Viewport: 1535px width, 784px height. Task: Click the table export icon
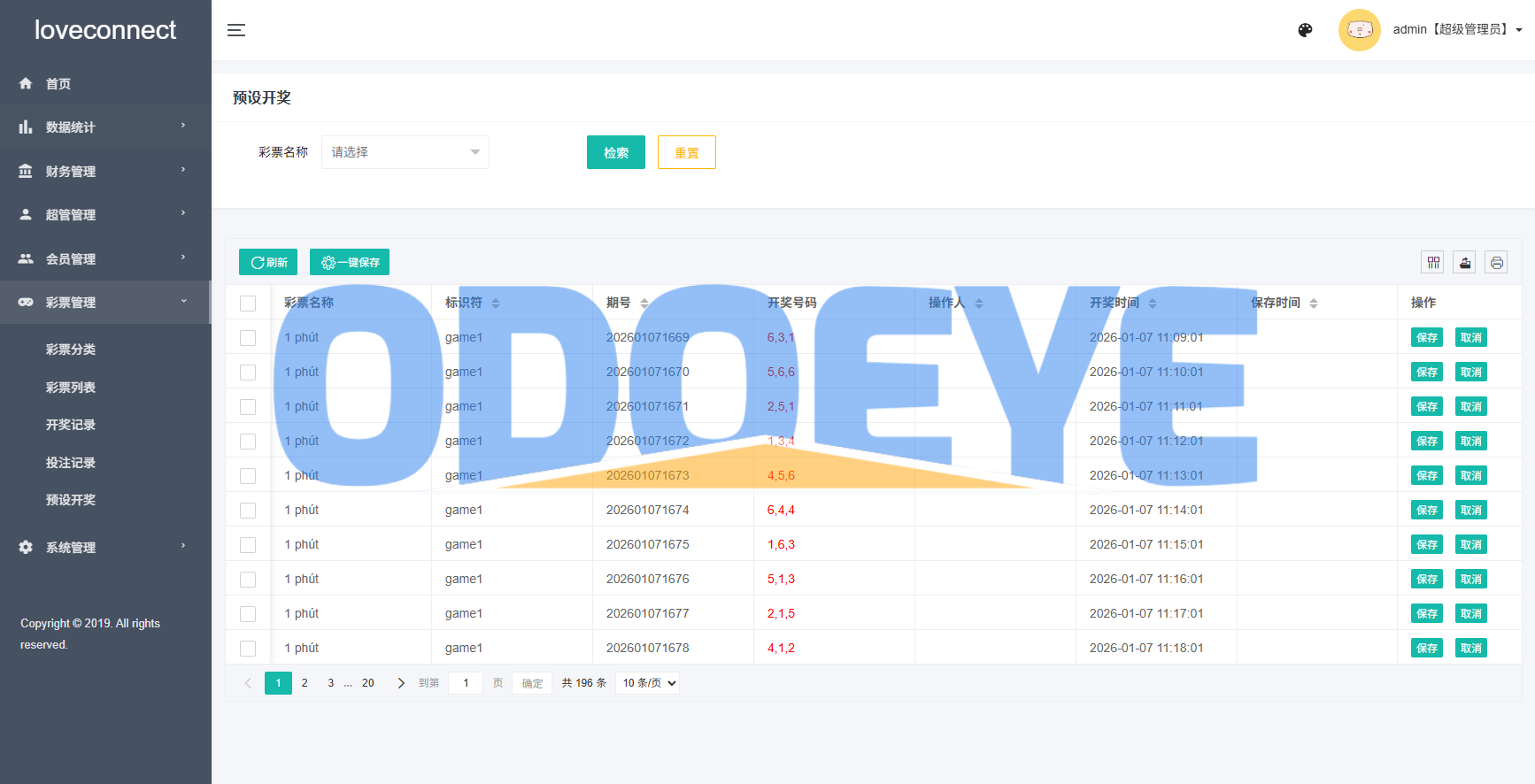point(1465,262)
